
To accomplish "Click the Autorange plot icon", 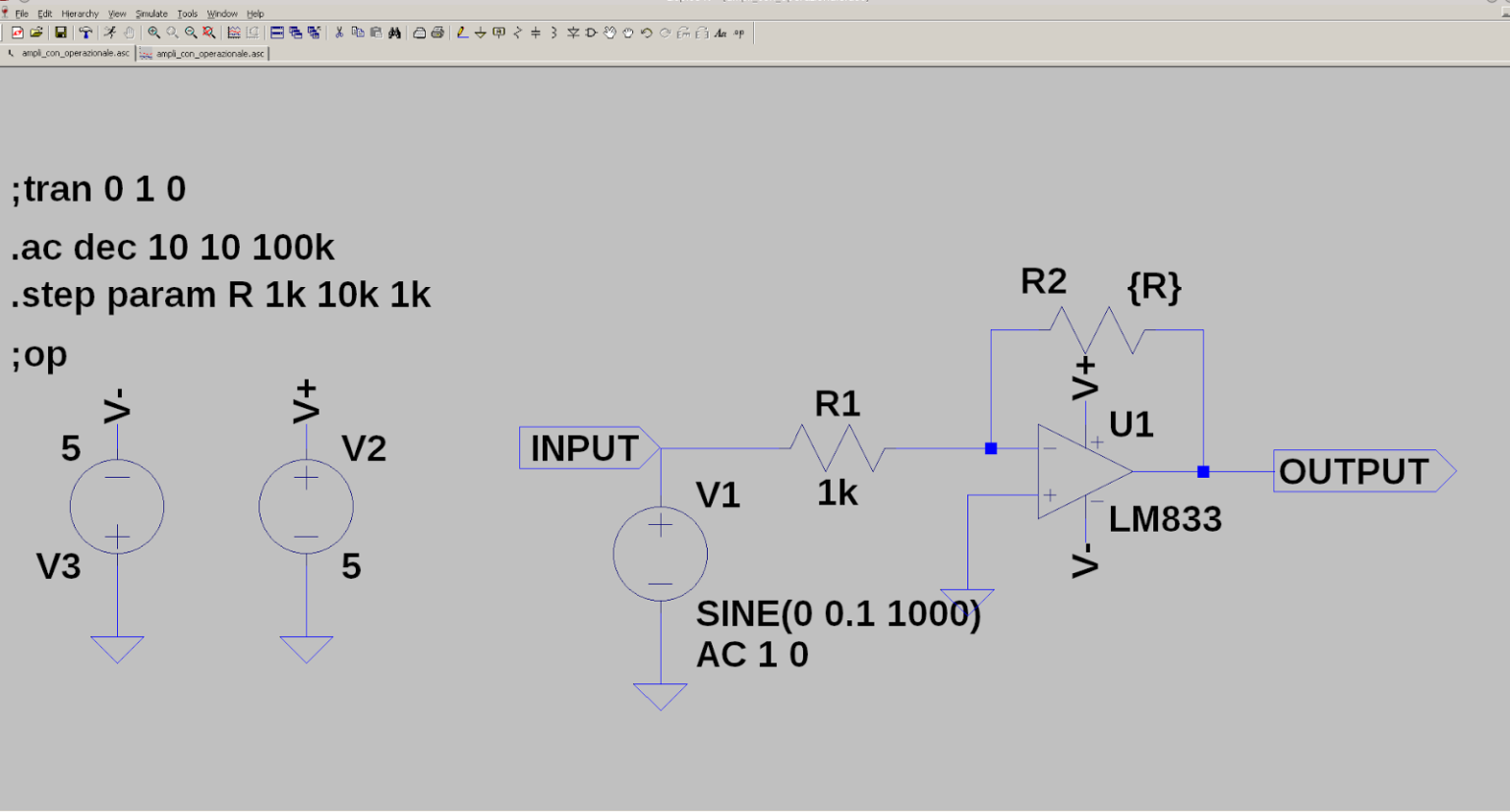I will pos(234,32).
